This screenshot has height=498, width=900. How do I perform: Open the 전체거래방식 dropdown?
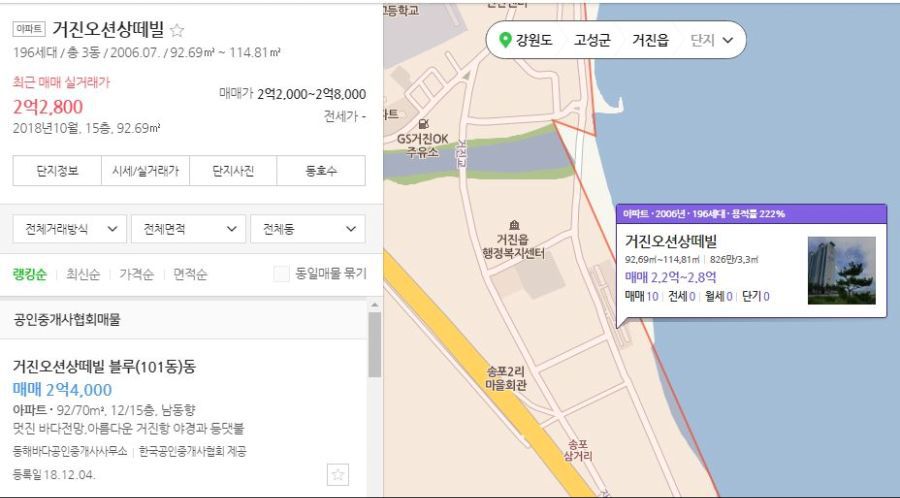click(69, 229)
